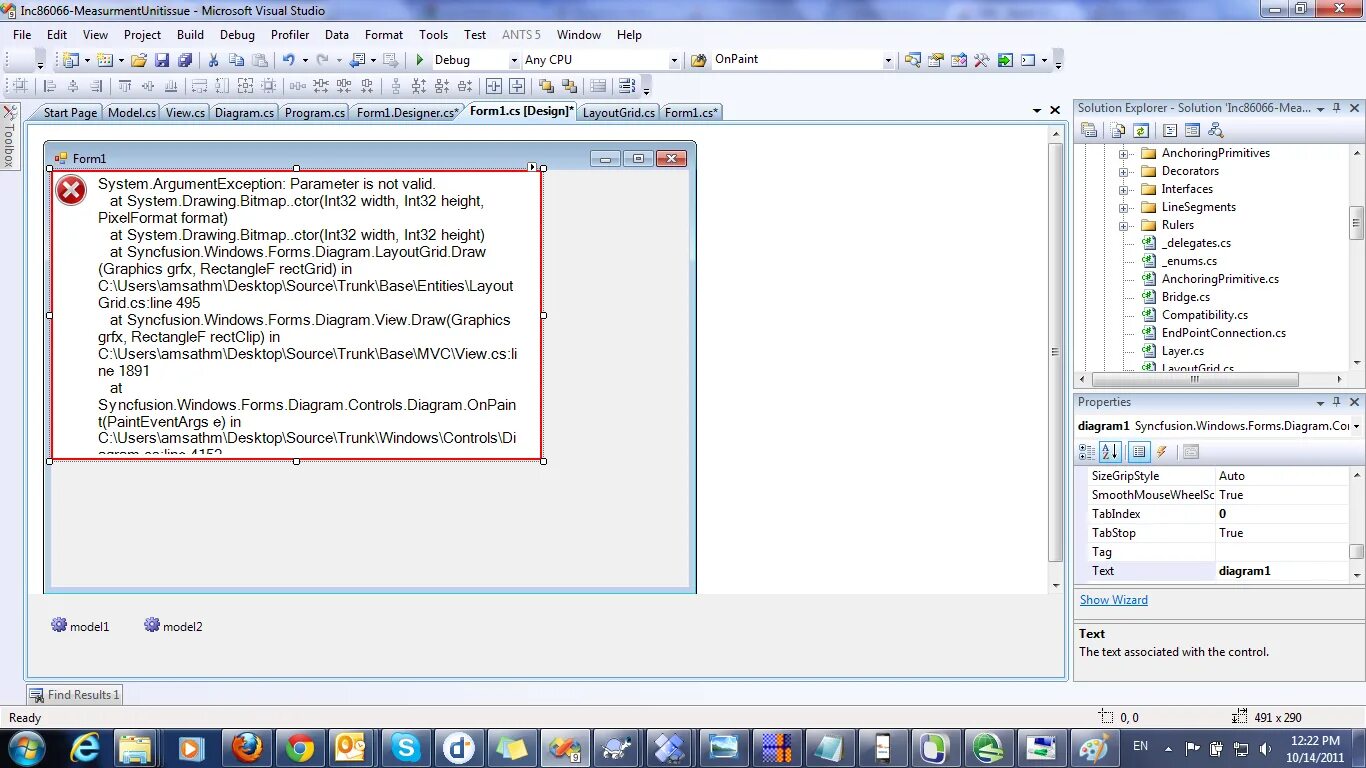Image resolution: width=1366 pixels, height=768 pixels.
Task: Switch to the Diagram.cs tab
Action: pos(244,112)
